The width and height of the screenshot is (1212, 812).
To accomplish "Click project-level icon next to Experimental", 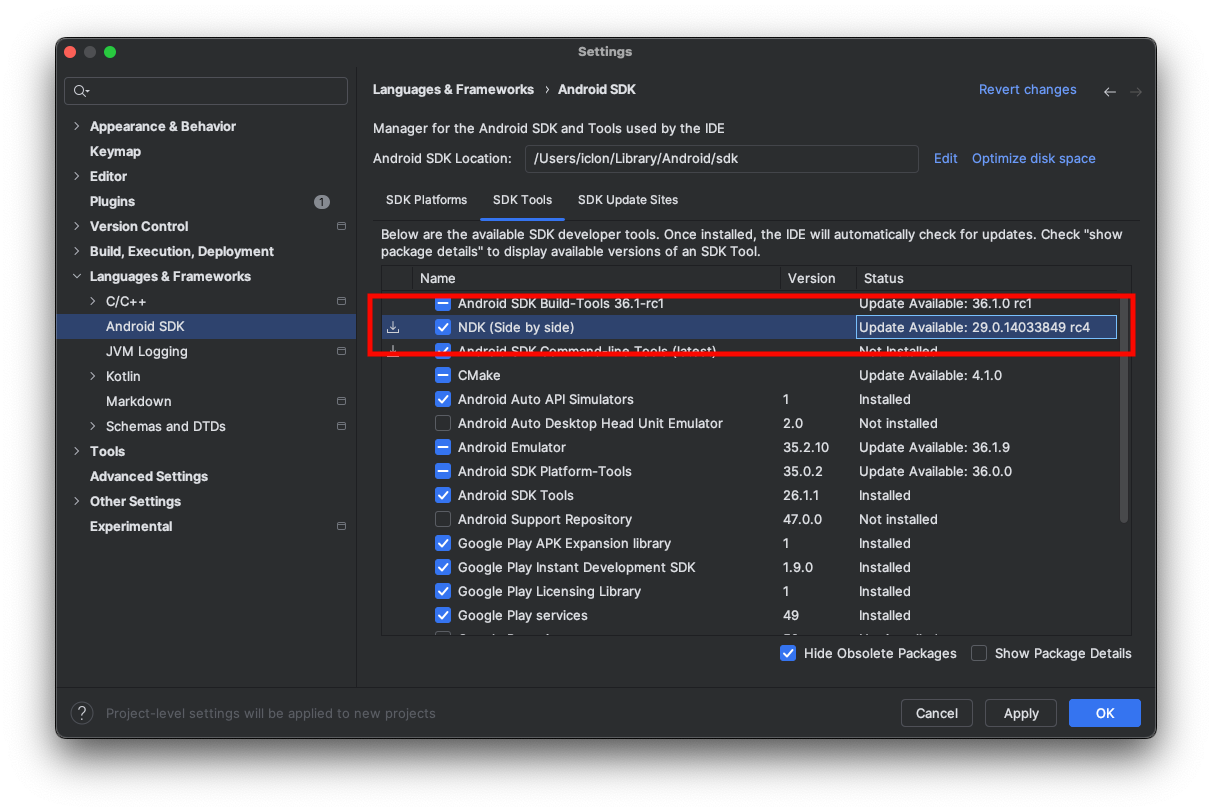I will pyautogui.click(x=341, y=526).
